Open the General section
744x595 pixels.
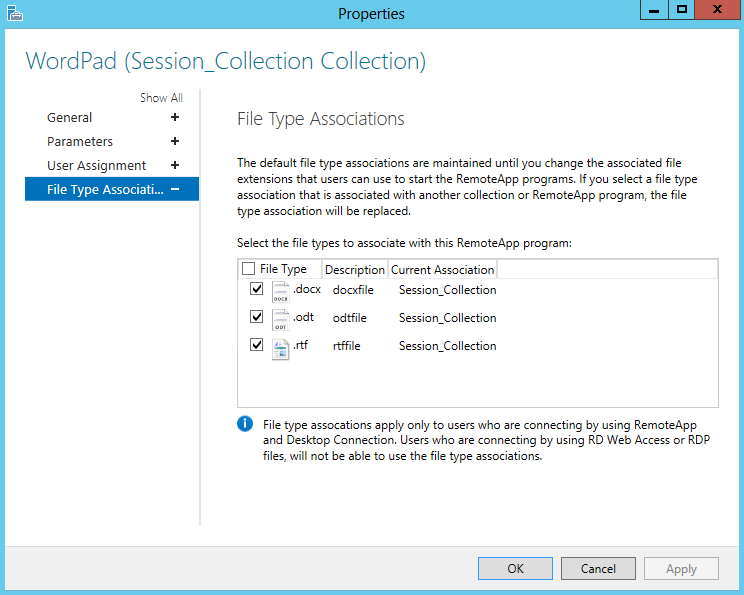[x=69, y=117]
